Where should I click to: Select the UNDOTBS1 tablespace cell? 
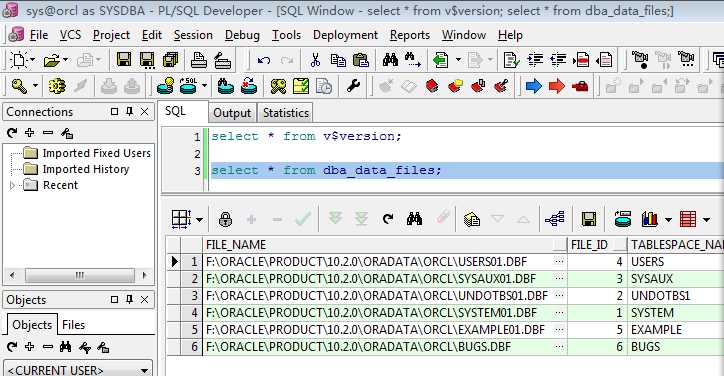point(676,296)
